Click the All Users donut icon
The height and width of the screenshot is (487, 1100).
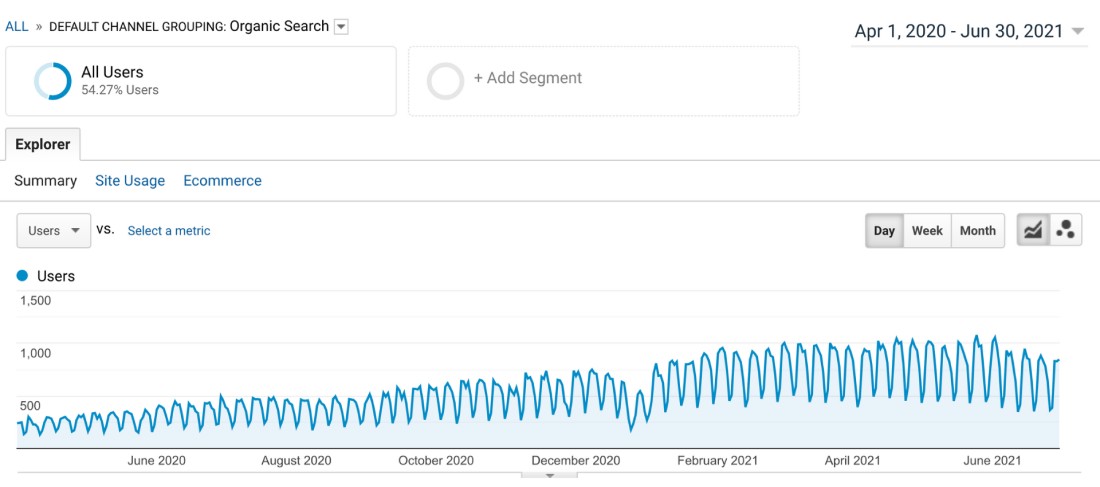52,81
